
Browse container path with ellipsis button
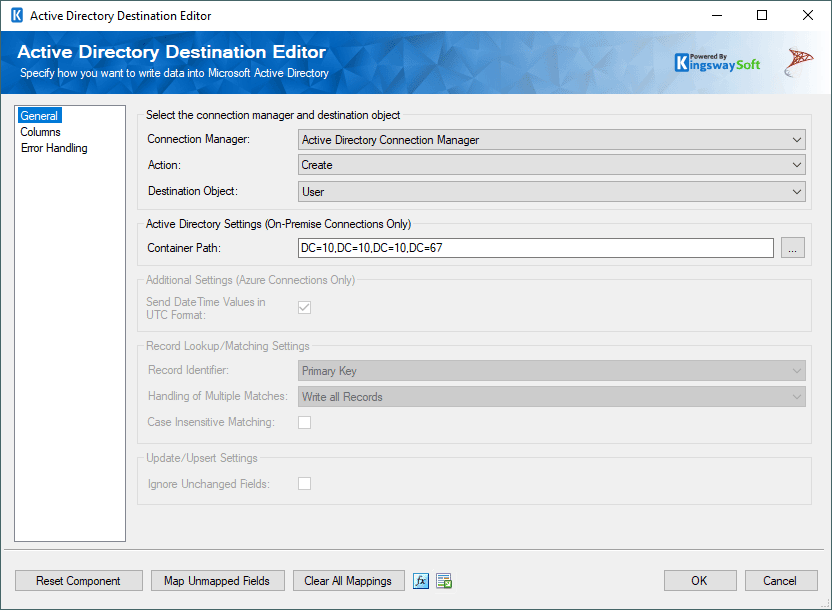(793, 248)
